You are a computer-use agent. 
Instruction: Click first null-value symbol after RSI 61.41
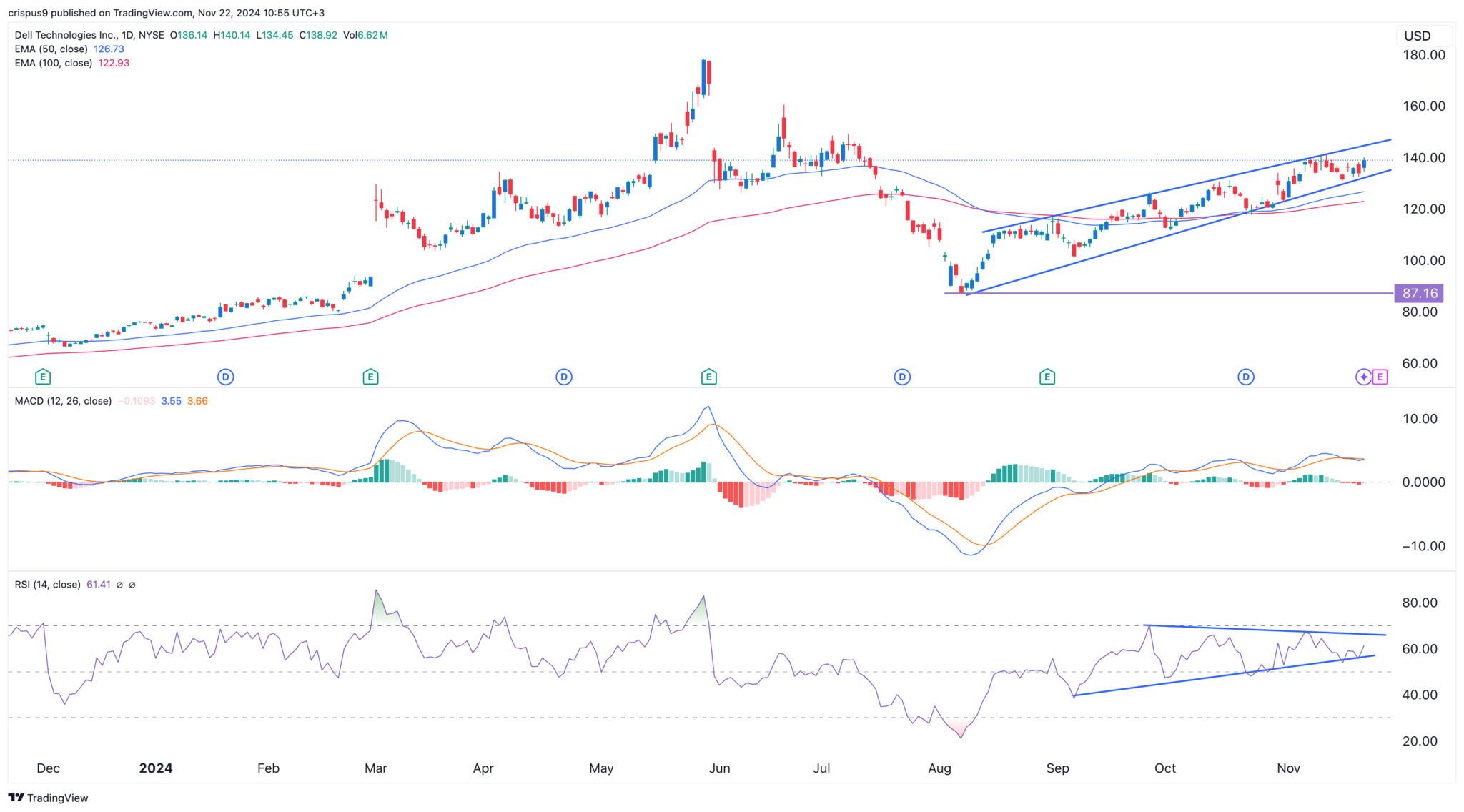119,585
